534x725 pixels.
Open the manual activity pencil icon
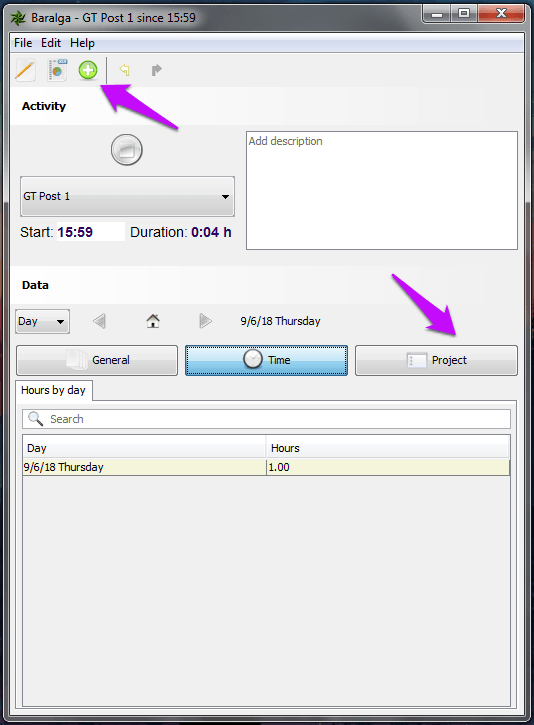tap(25, 70)
